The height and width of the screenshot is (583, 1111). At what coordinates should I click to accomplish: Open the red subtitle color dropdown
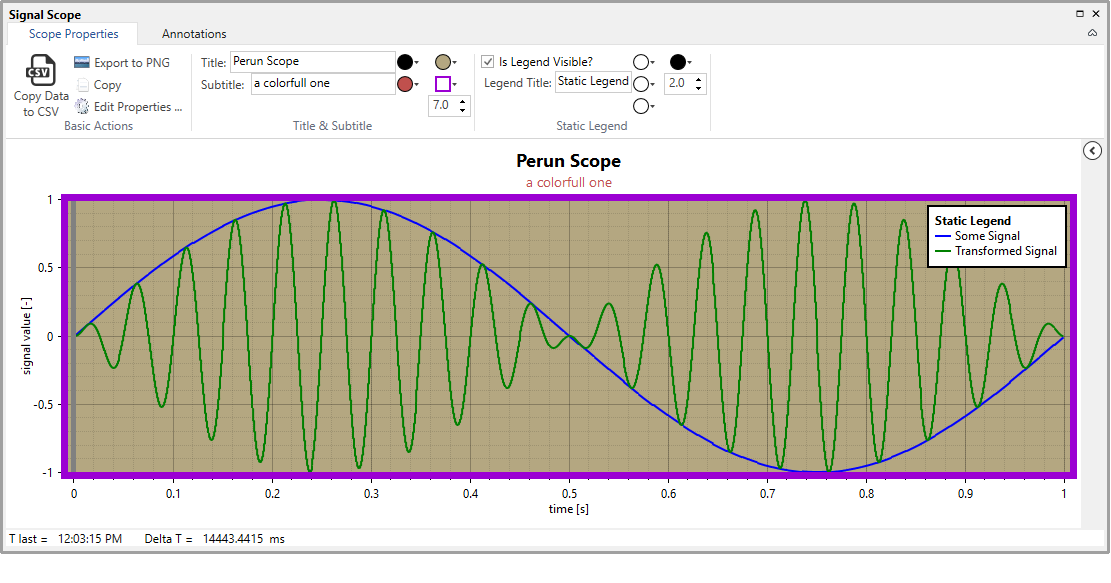(x=409, y=85)
